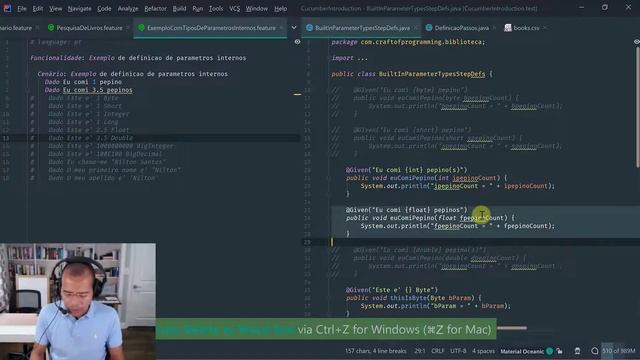Click the cucumber icon on PesquisaDeLivros tab
This screenshot has height=360, width=640.
point(51,28)
